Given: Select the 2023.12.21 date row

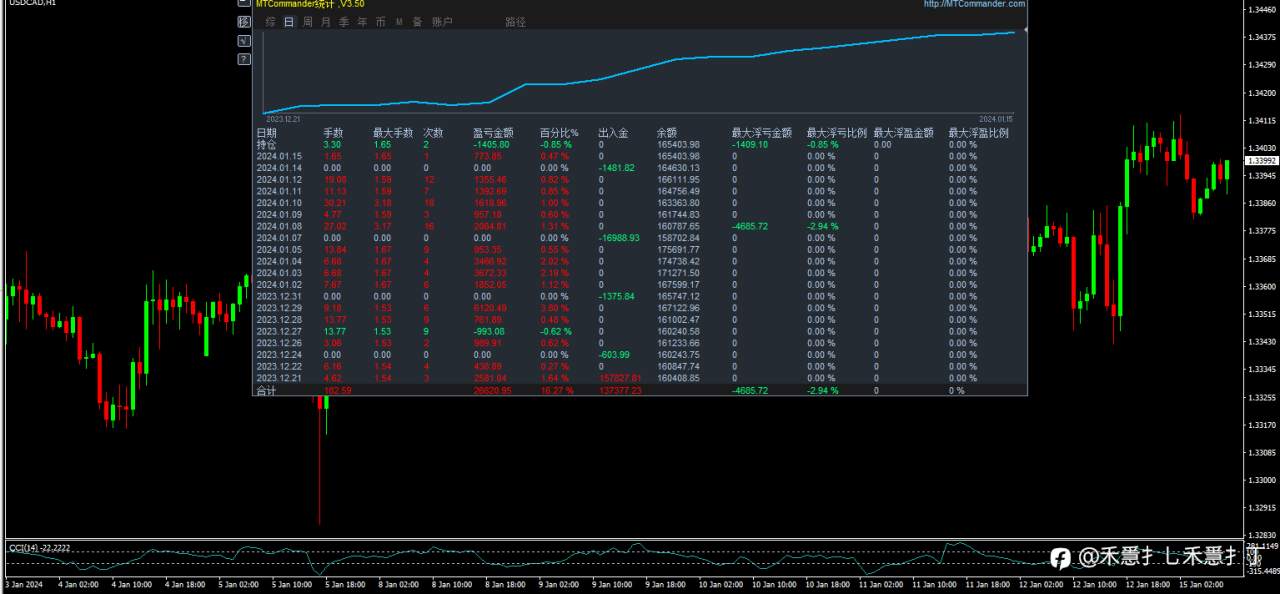Looking at the screenshot, I should coord(279,378).
